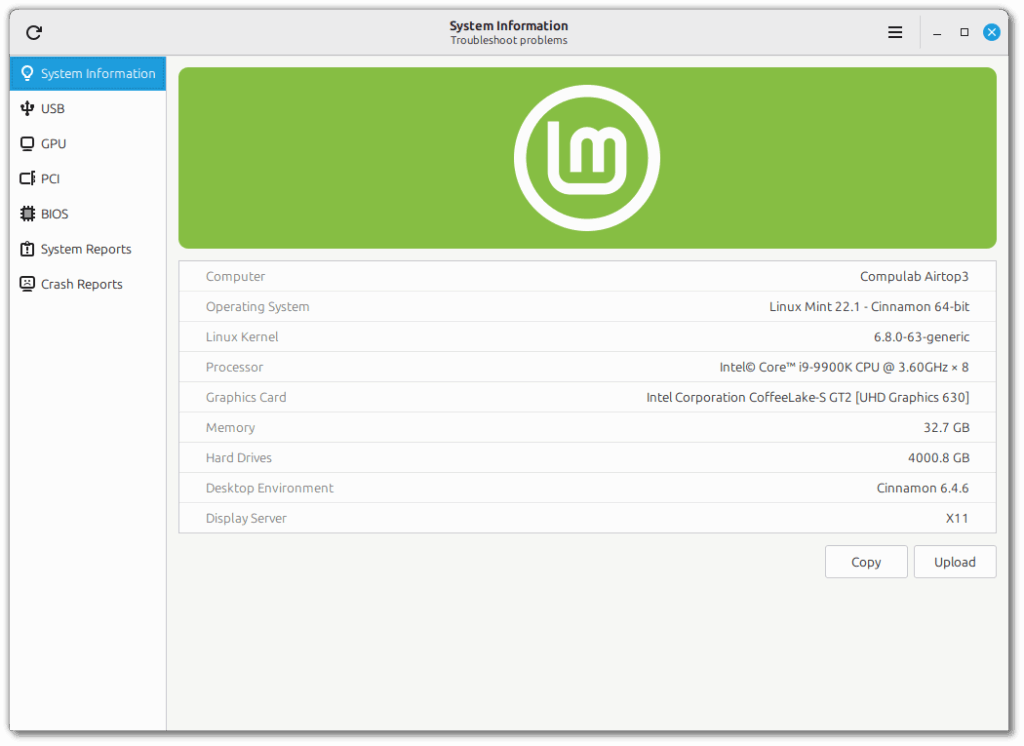The width and height of the screenshot is (1024, 746).
Task: Select the USB section icon
Action: 27,108
